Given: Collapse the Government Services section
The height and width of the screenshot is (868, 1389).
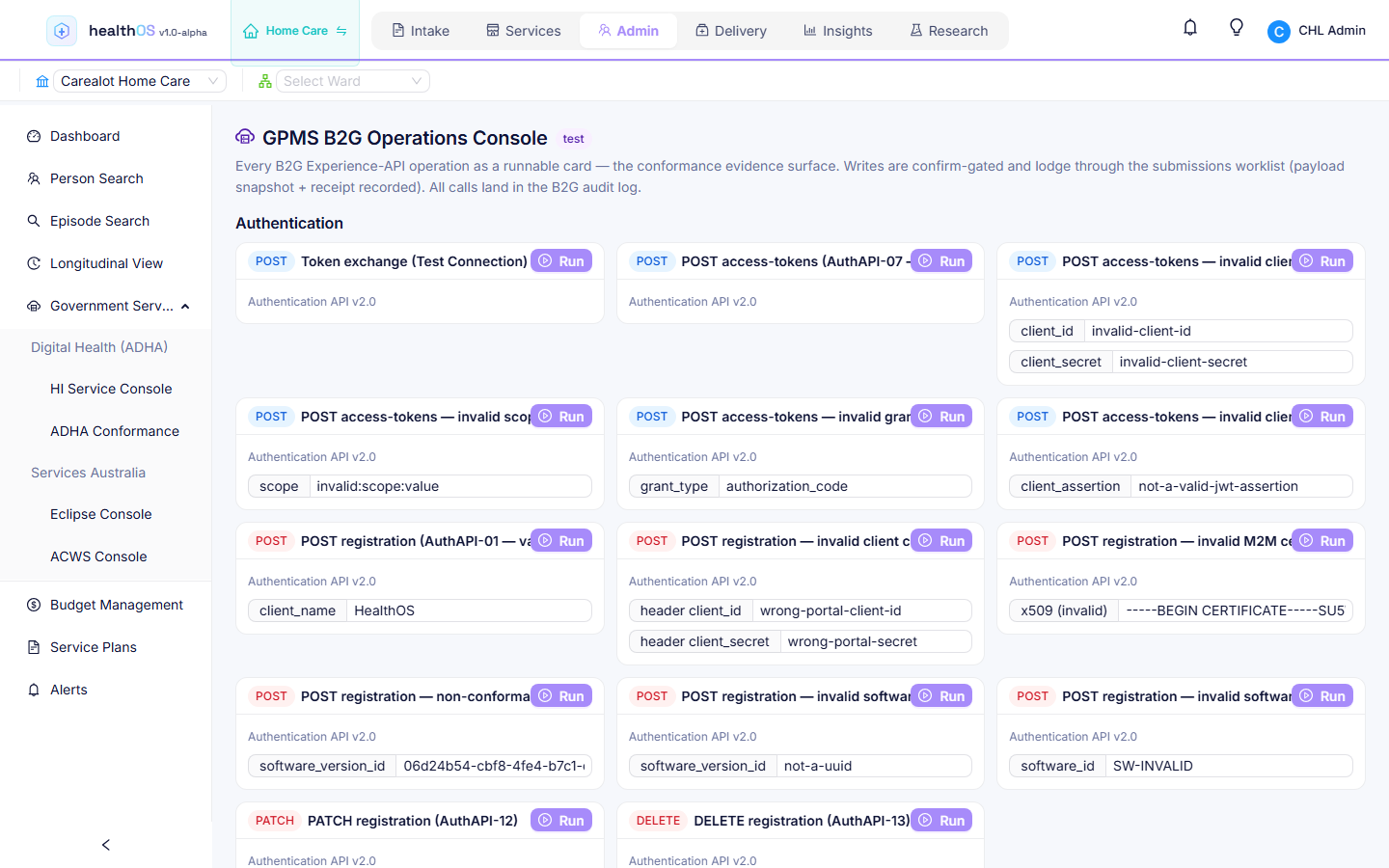Looking at the screenshot, I should tap(185, 306).
